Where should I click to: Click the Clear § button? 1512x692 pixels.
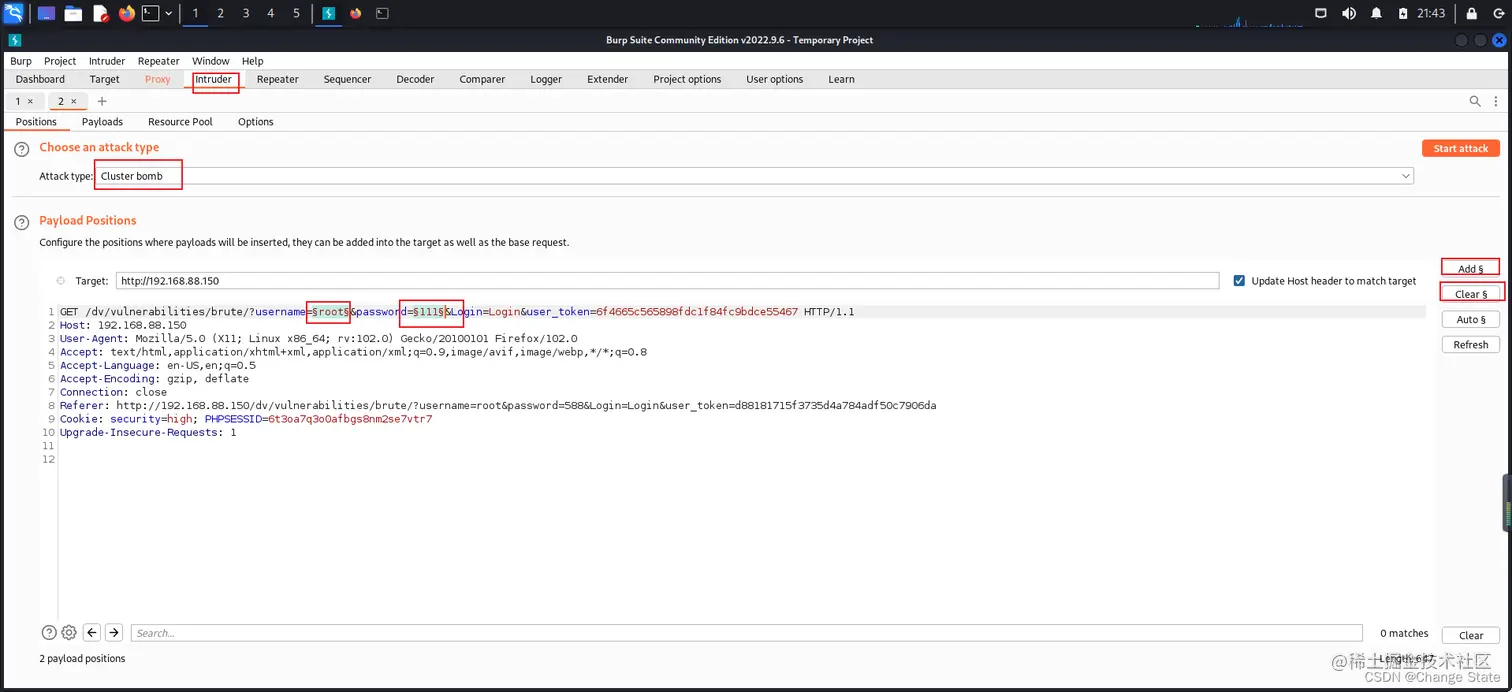point(1471,294)
